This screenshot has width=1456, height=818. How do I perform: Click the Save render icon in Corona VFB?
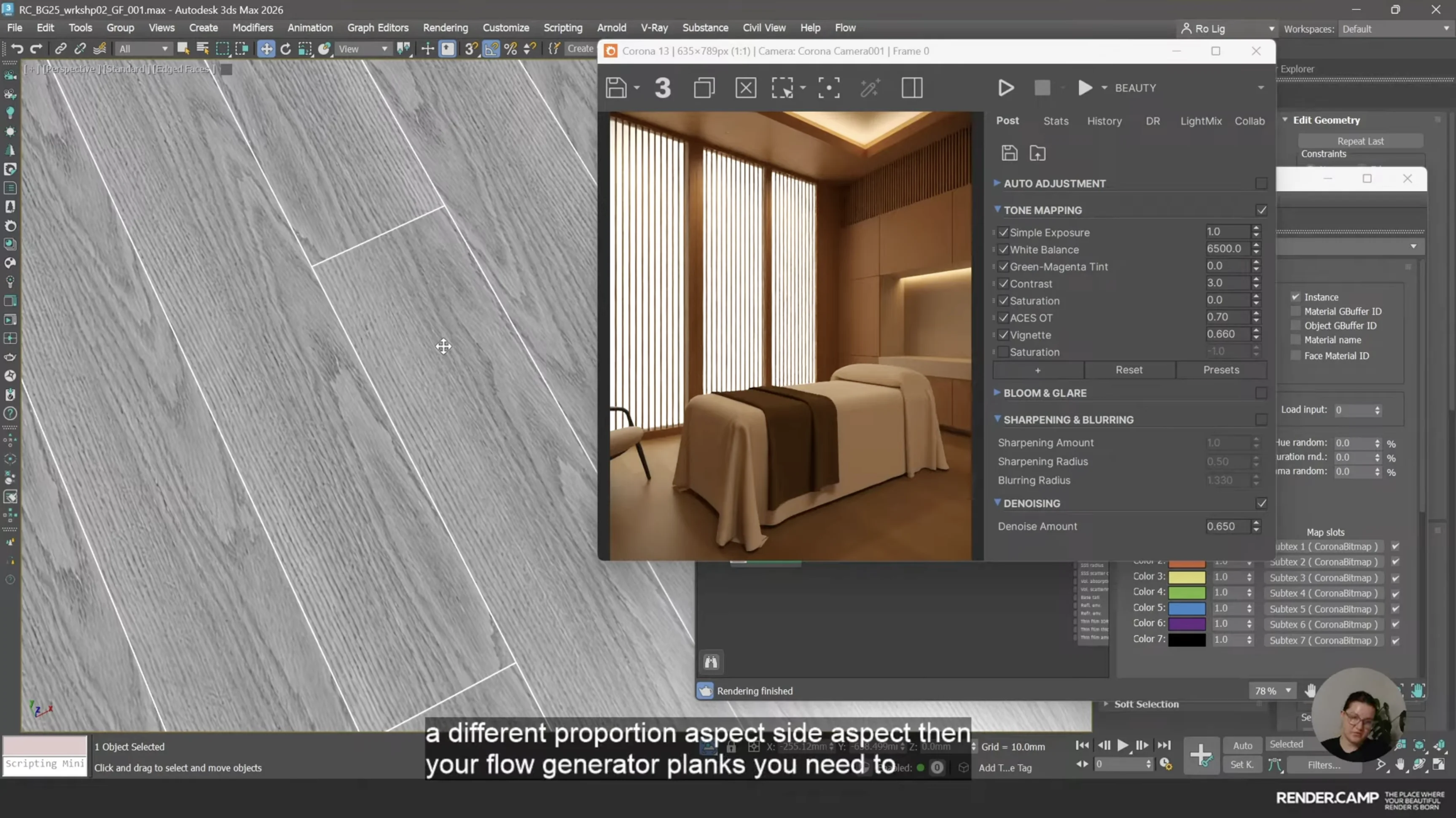pos(616,88)
